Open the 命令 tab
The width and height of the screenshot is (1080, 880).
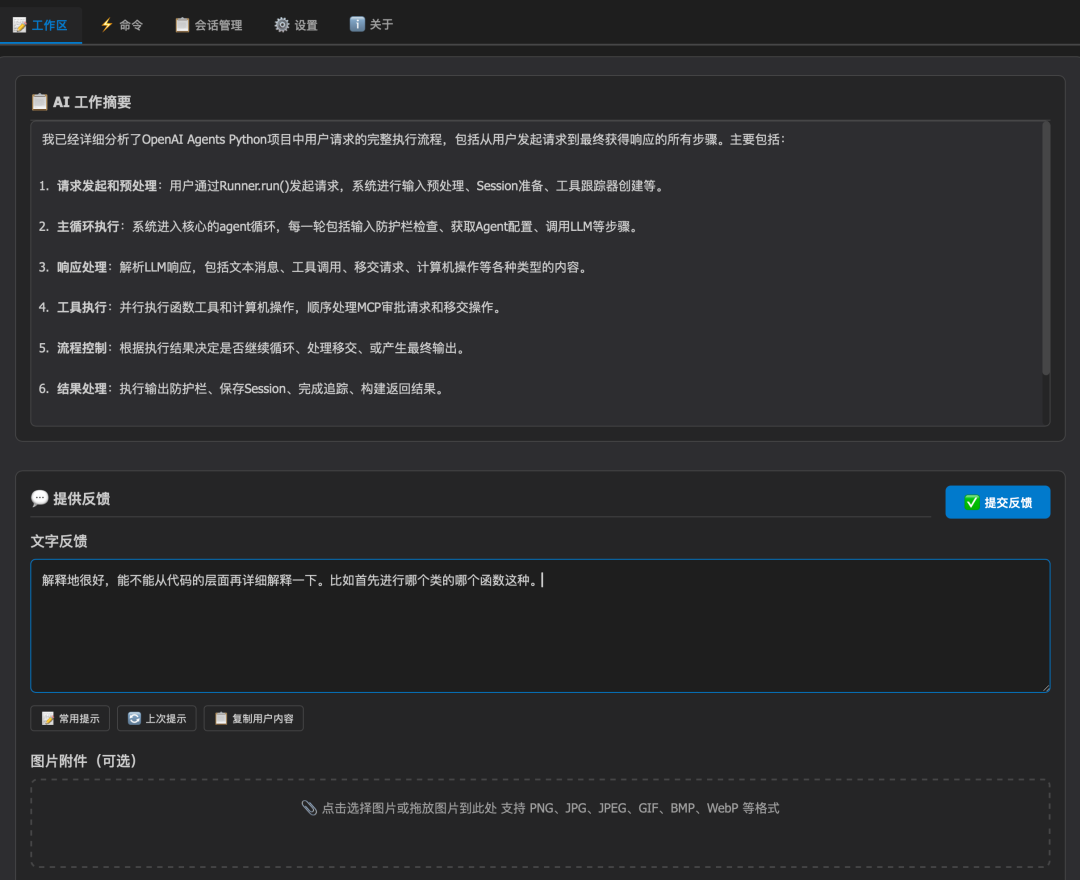[122, 25]
